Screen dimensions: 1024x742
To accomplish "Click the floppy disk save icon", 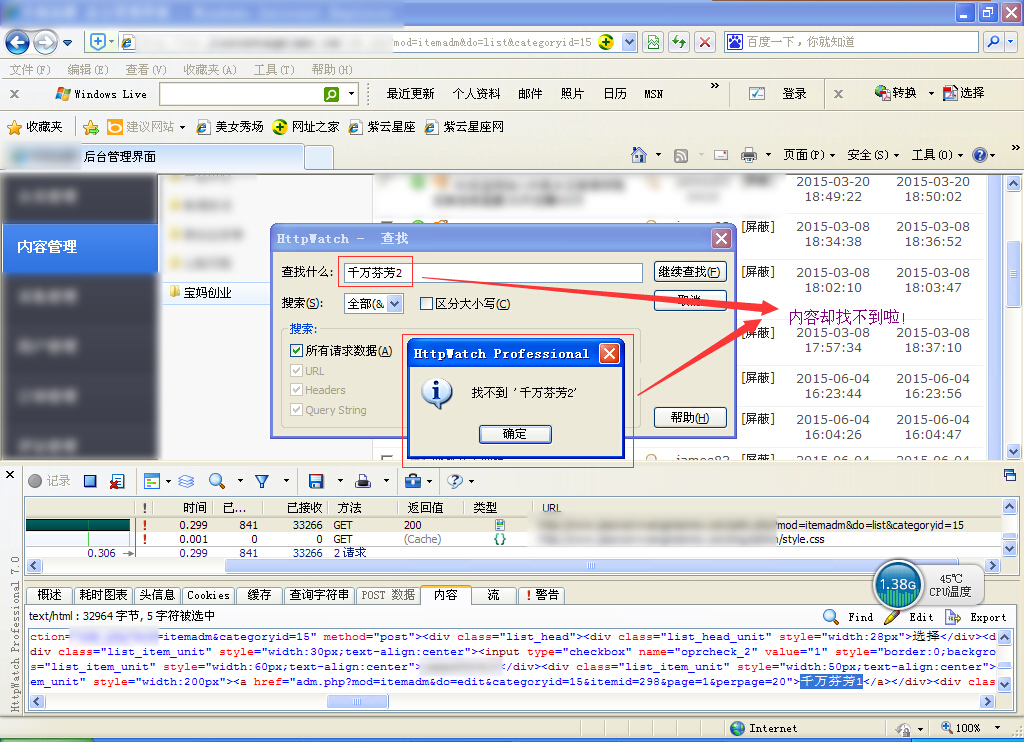I will pos(316,481).
